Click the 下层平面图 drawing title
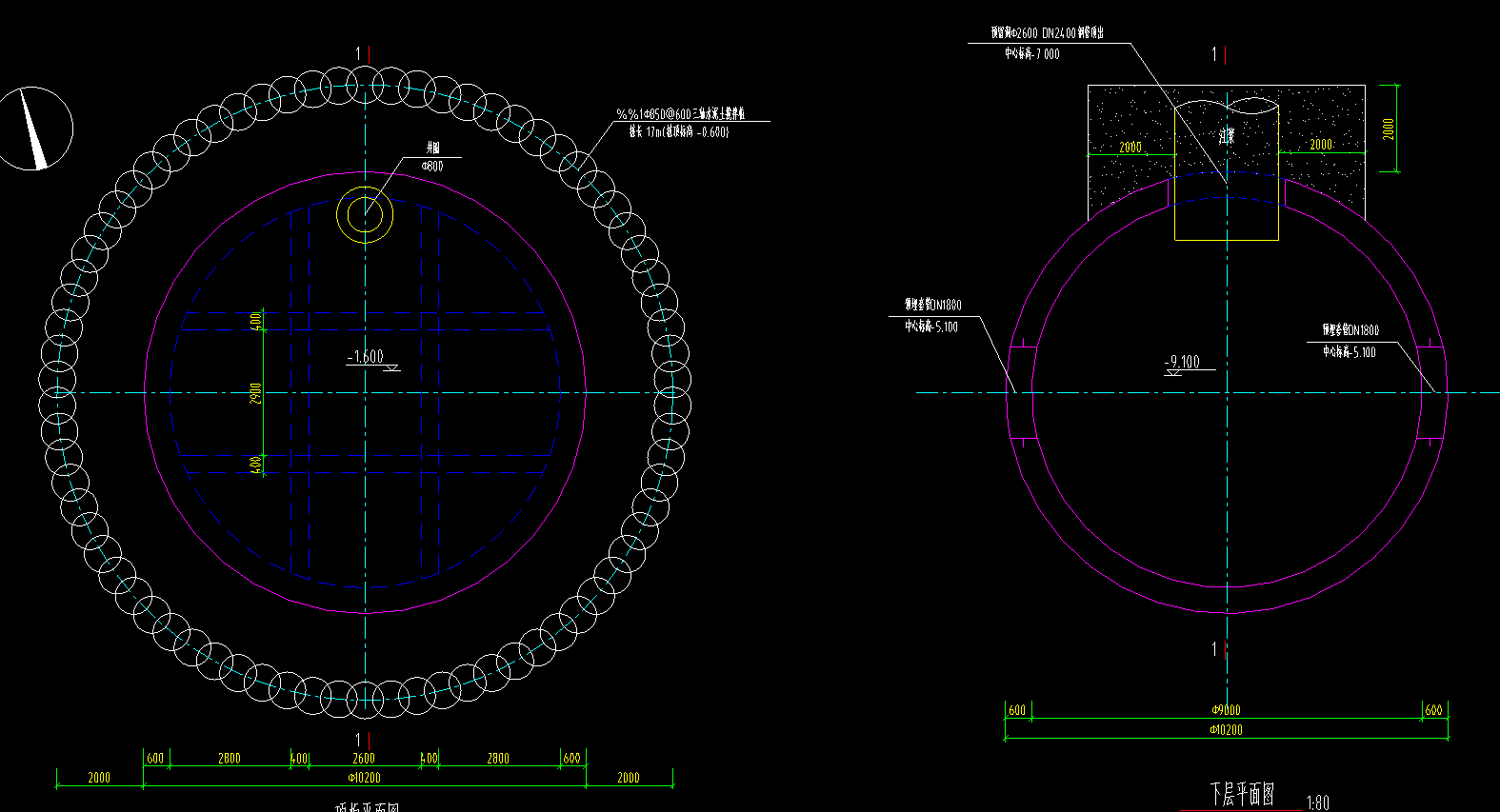Screen dimensions: 1500x812 pyautogui.click(x=1242, y=794)
